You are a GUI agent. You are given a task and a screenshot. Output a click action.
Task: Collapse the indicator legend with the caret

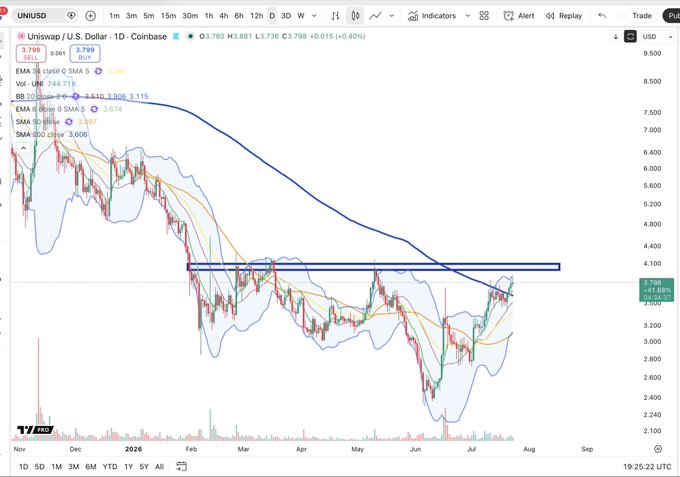23,148
